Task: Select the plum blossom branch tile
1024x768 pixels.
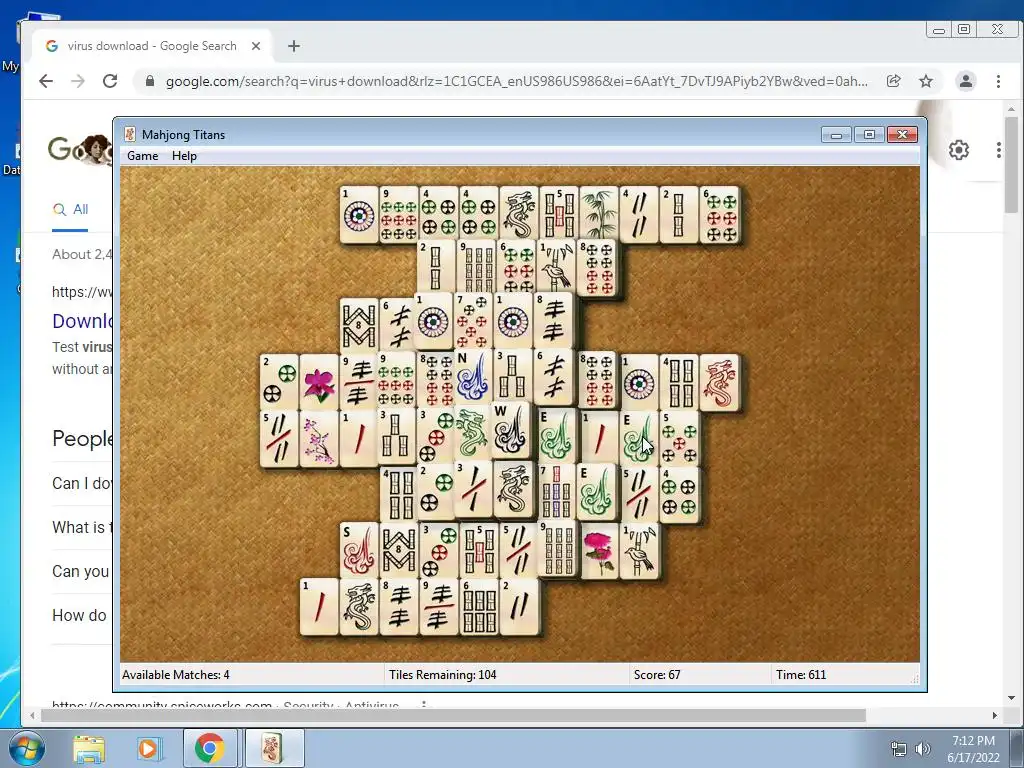Action: coord(319,438)
